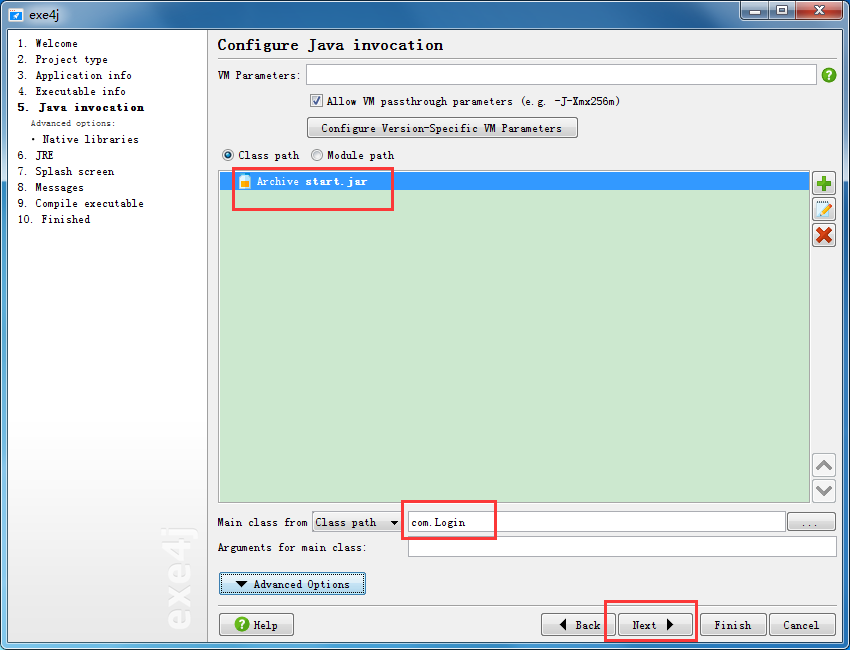This screenshot has width=850, height=650.
Task: Click the browse main class ellipsis button
Action: point(811,523)
